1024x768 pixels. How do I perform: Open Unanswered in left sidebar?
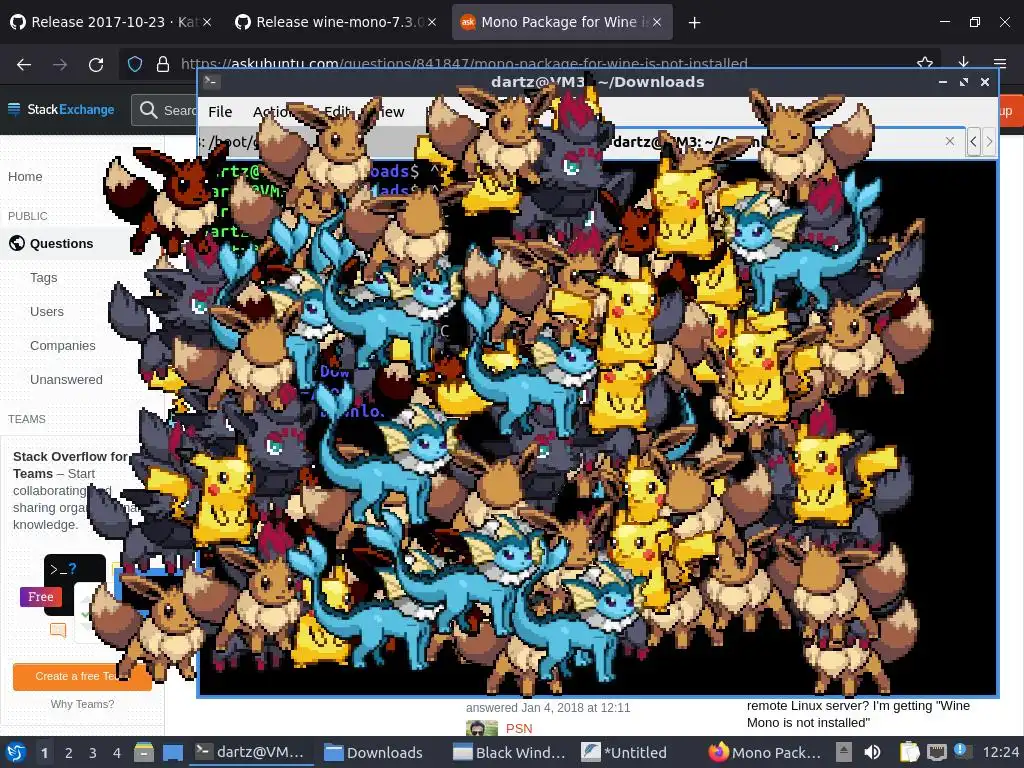coord(66,379)
